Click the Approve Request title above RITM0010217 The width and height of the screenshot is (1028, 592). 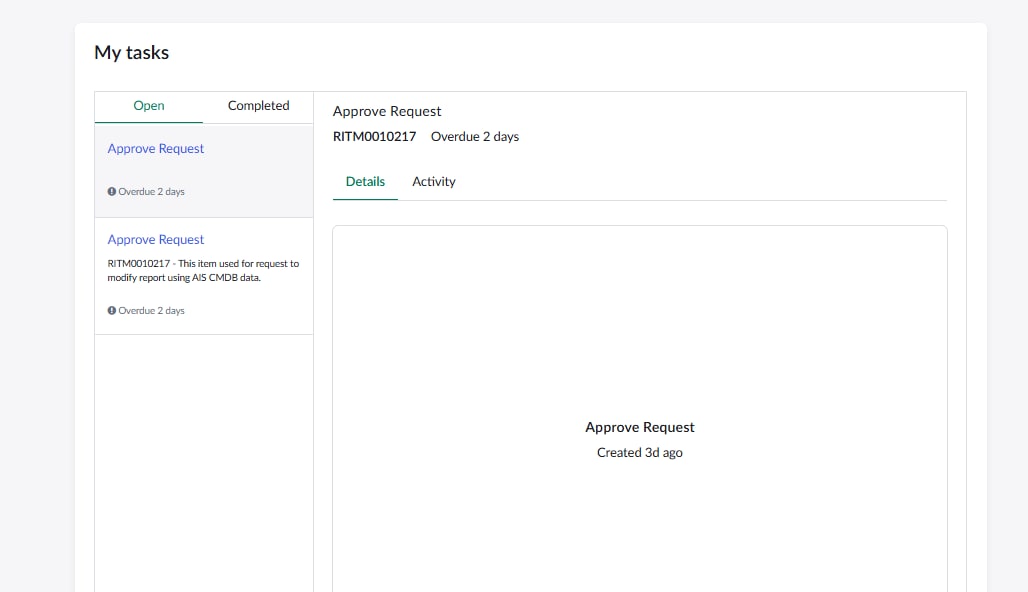387,112
